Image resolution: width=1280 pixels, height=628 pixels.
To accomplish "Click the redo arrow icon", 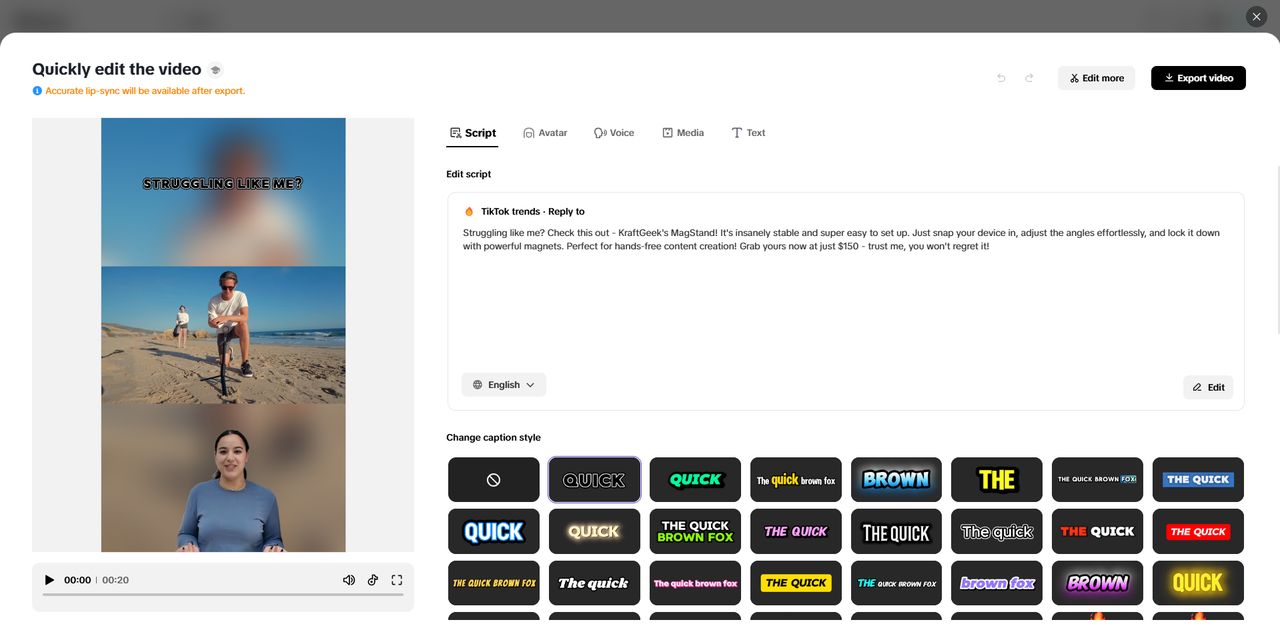I will point(1029,77).
